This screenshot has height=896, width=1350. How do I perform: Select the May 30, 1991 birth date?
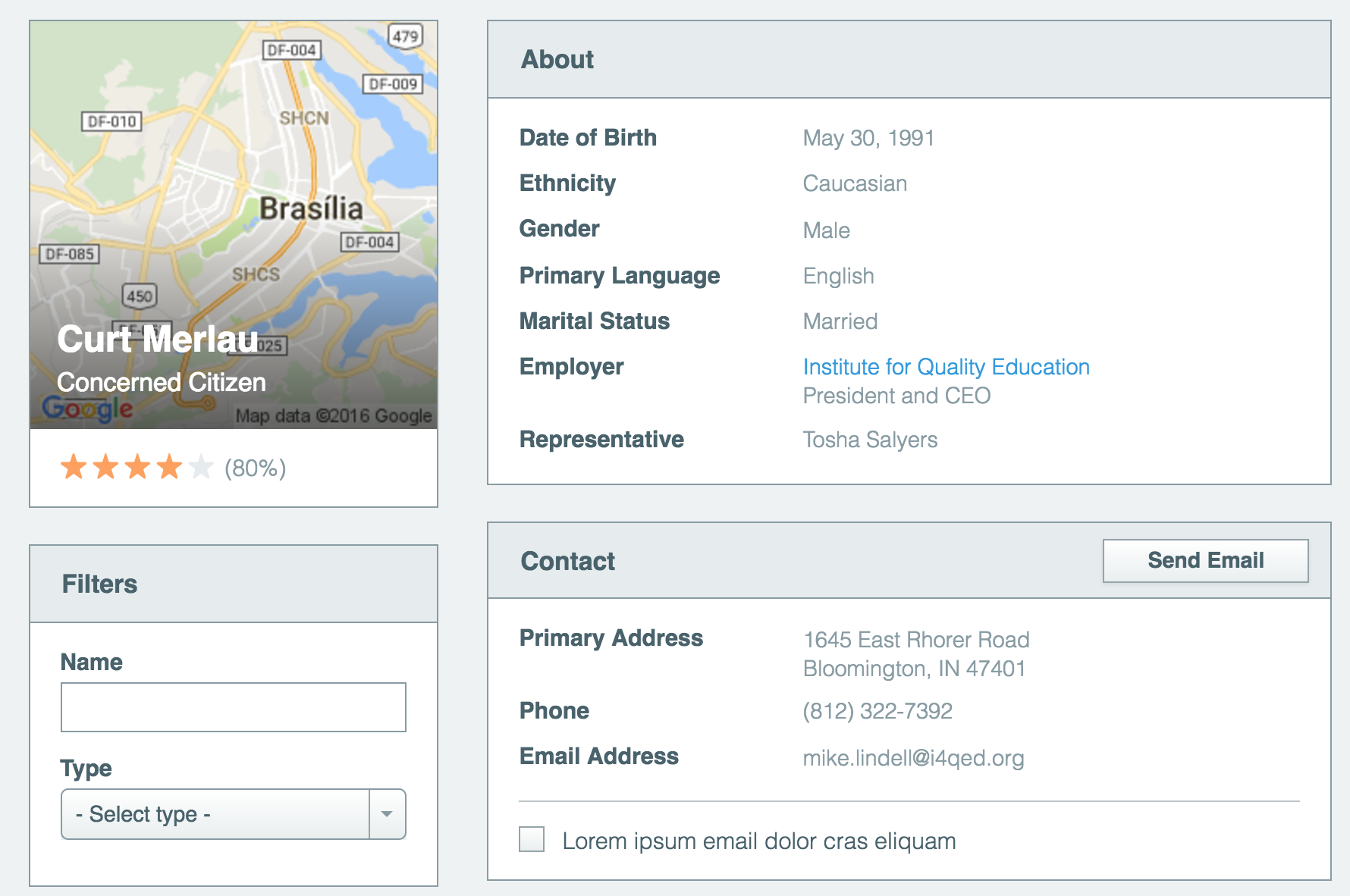coord(868,138)
